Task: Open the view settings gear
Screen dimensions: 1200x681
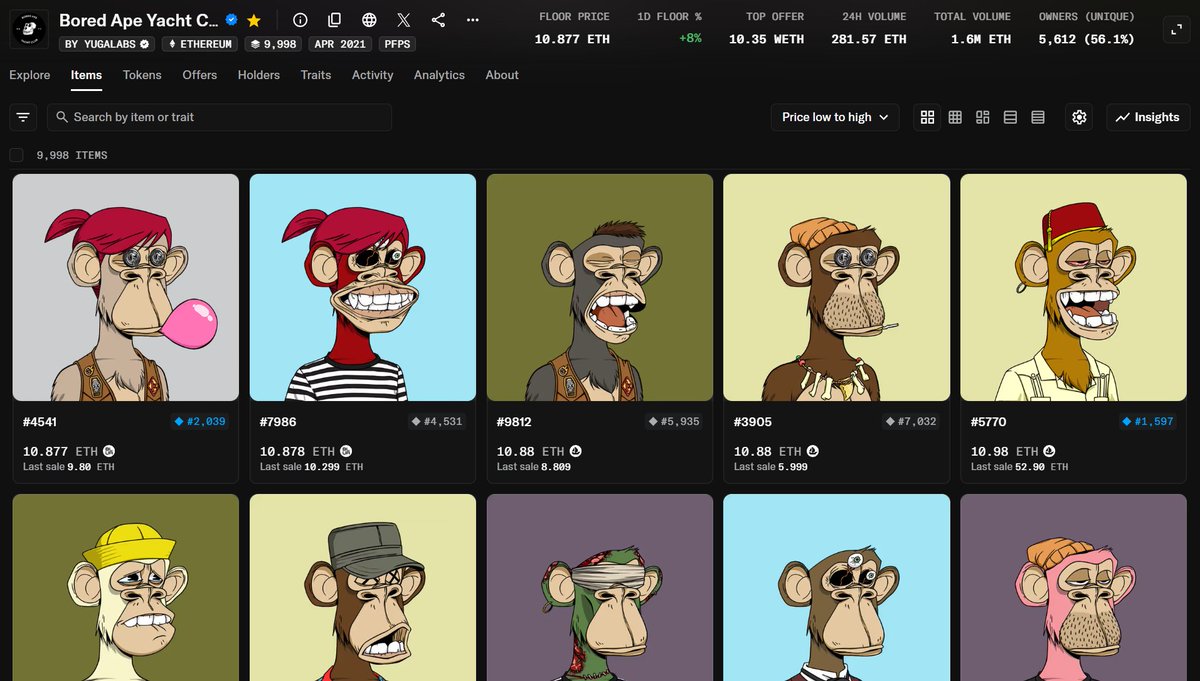Action: point(1079,117)
